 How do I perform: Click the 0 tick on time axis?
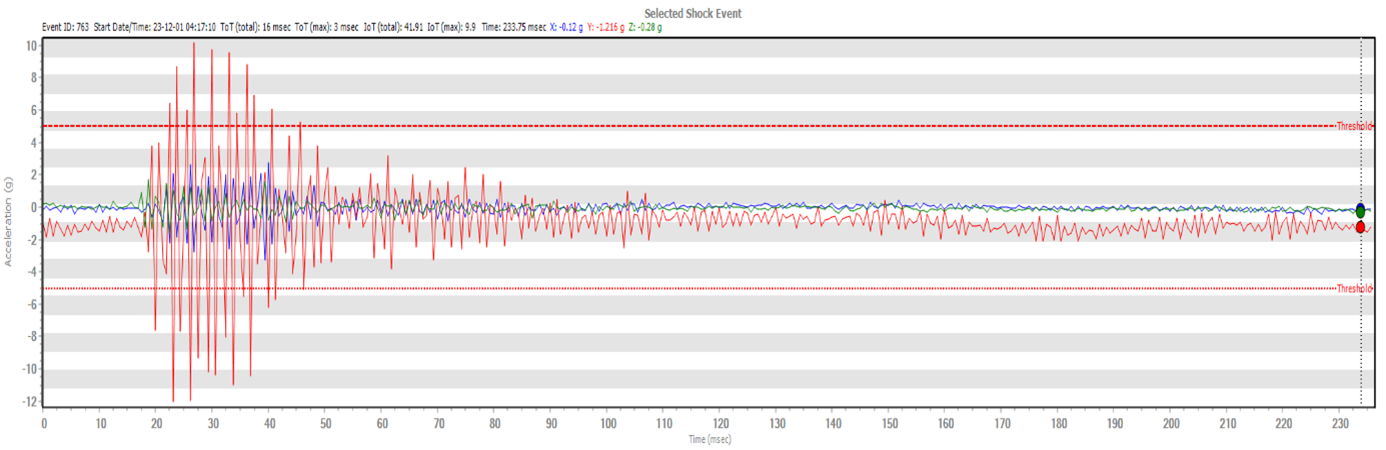point(44,424)
